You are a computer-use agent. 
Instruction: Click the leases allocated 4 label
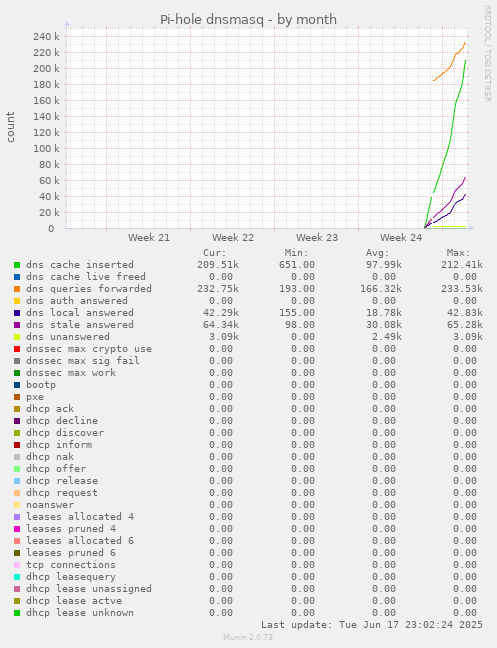click(80, 516)
